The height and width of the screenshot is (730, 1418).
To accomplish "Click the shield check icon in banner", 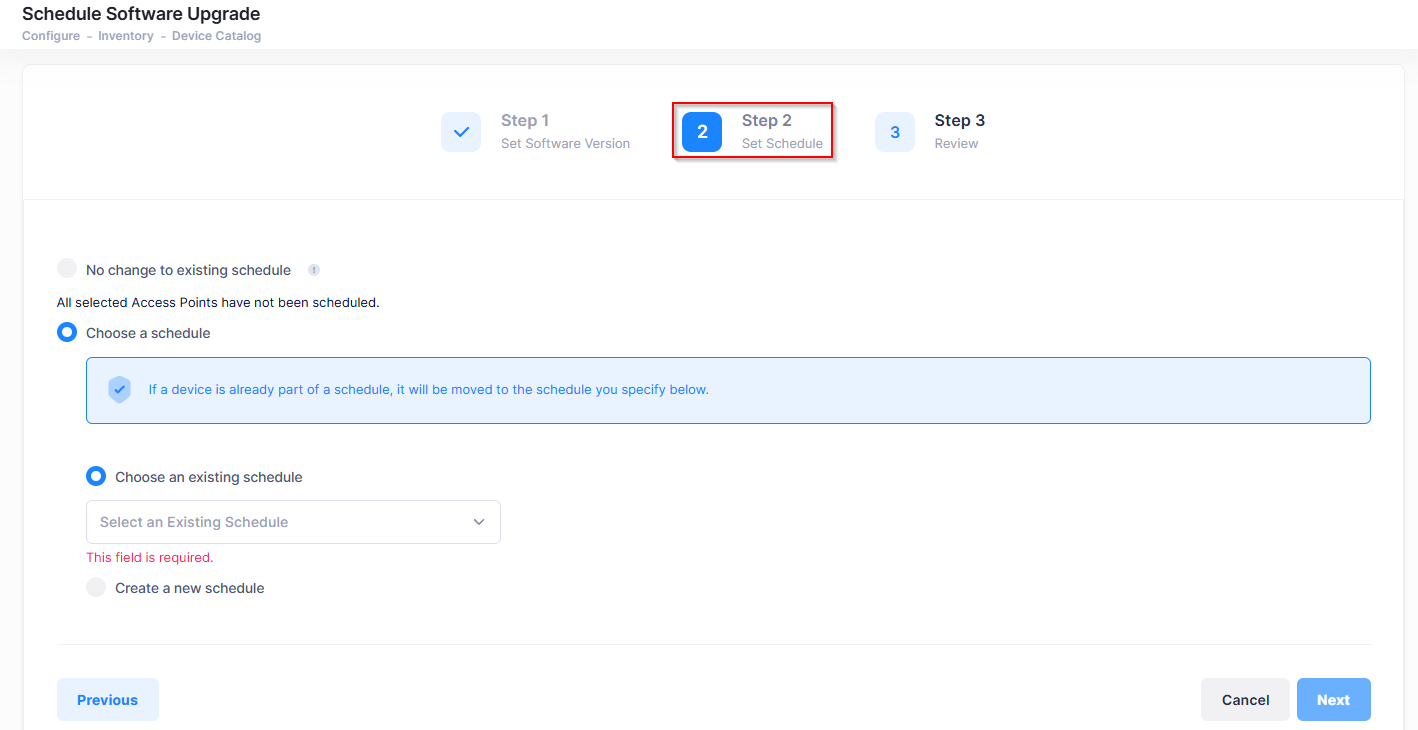I will tap(120, 390).
